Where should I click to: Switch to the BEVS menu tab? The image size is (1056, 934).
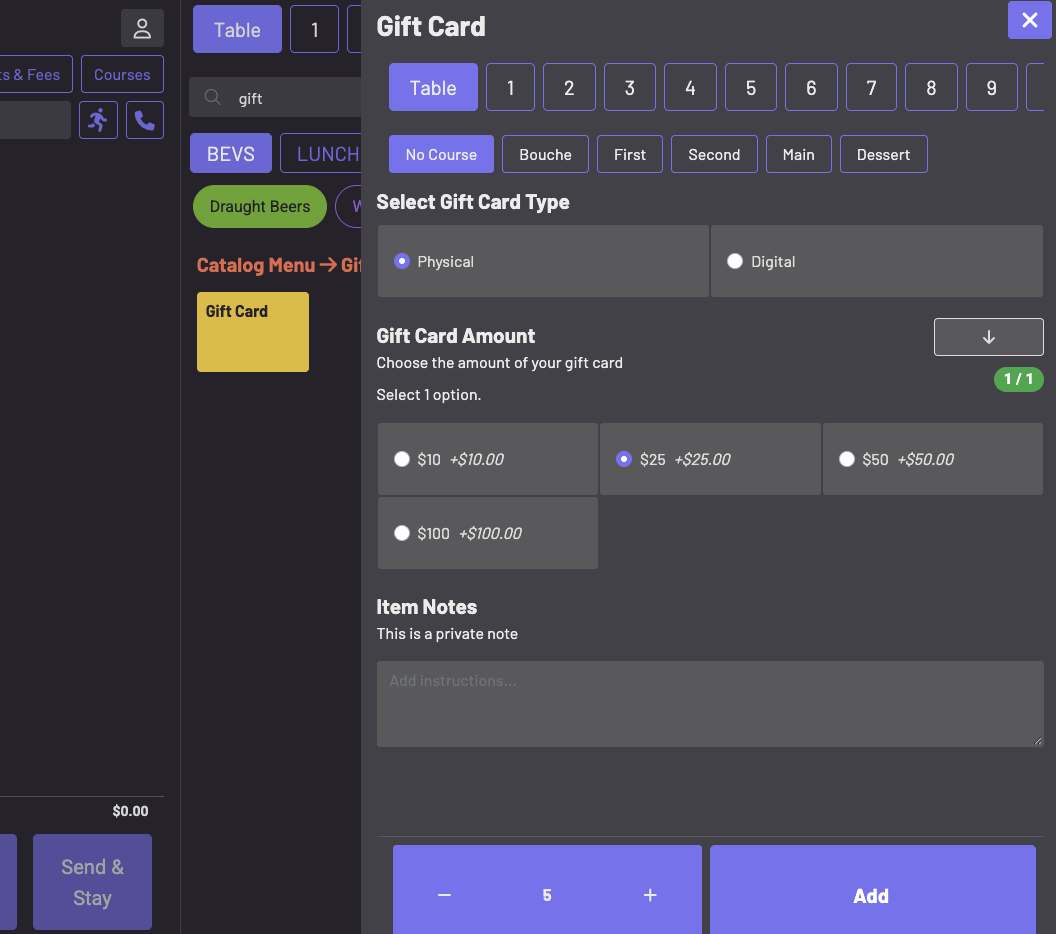click(231, 154)
